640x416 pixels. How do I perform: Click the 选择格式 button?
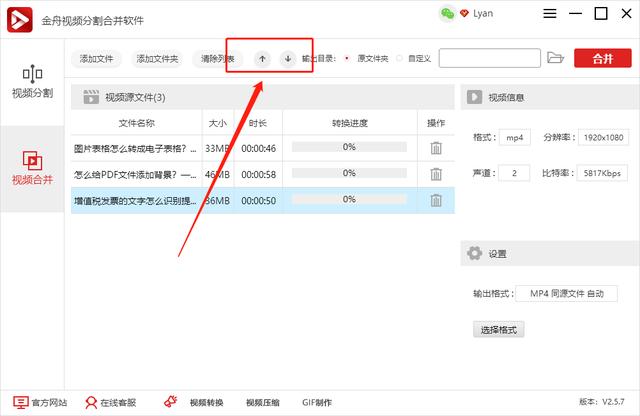pyautogui.click(x=499, y=329)
